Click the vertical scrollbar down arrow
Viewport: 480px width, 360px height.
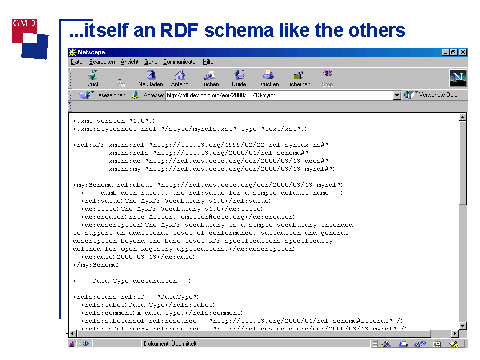pos(462,326)
